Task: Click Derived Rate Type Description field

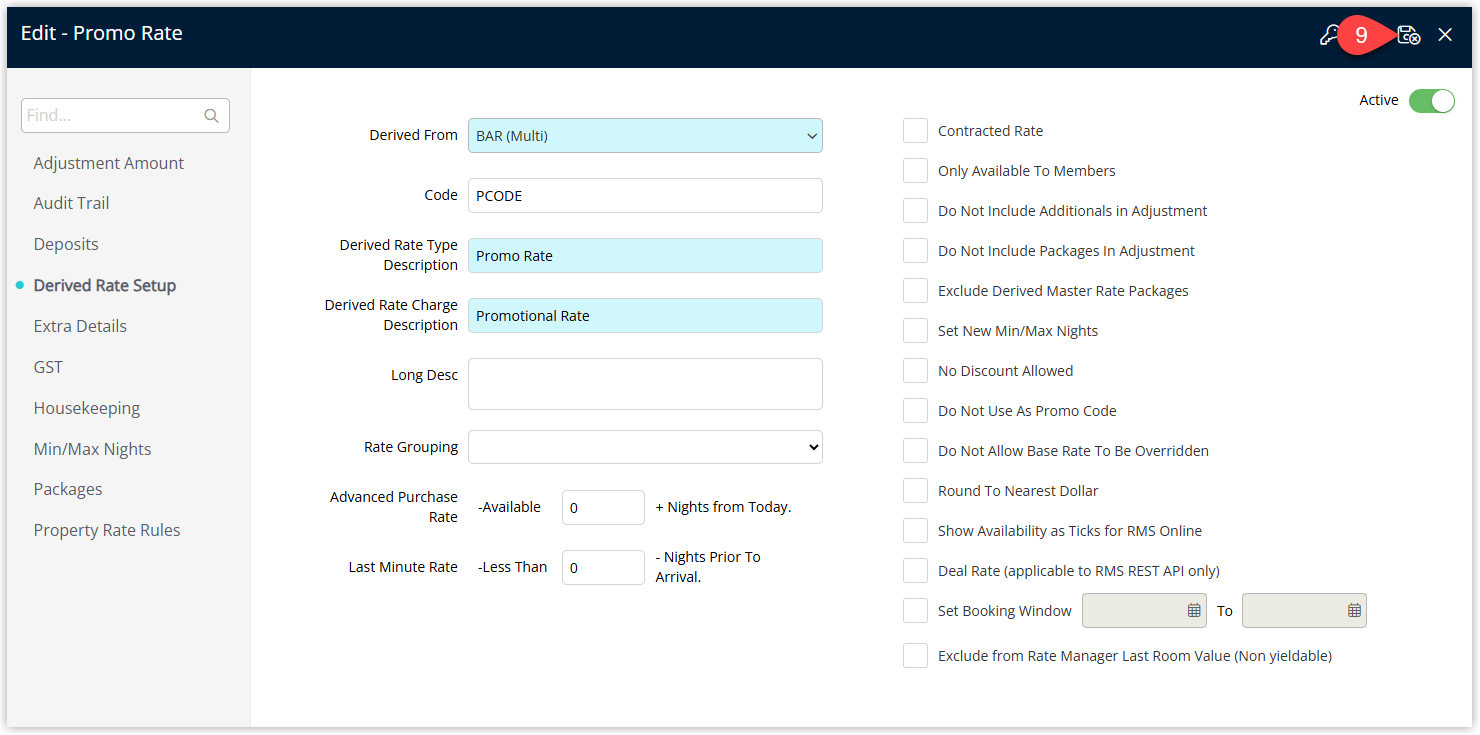Action: (x=645, y=256)
